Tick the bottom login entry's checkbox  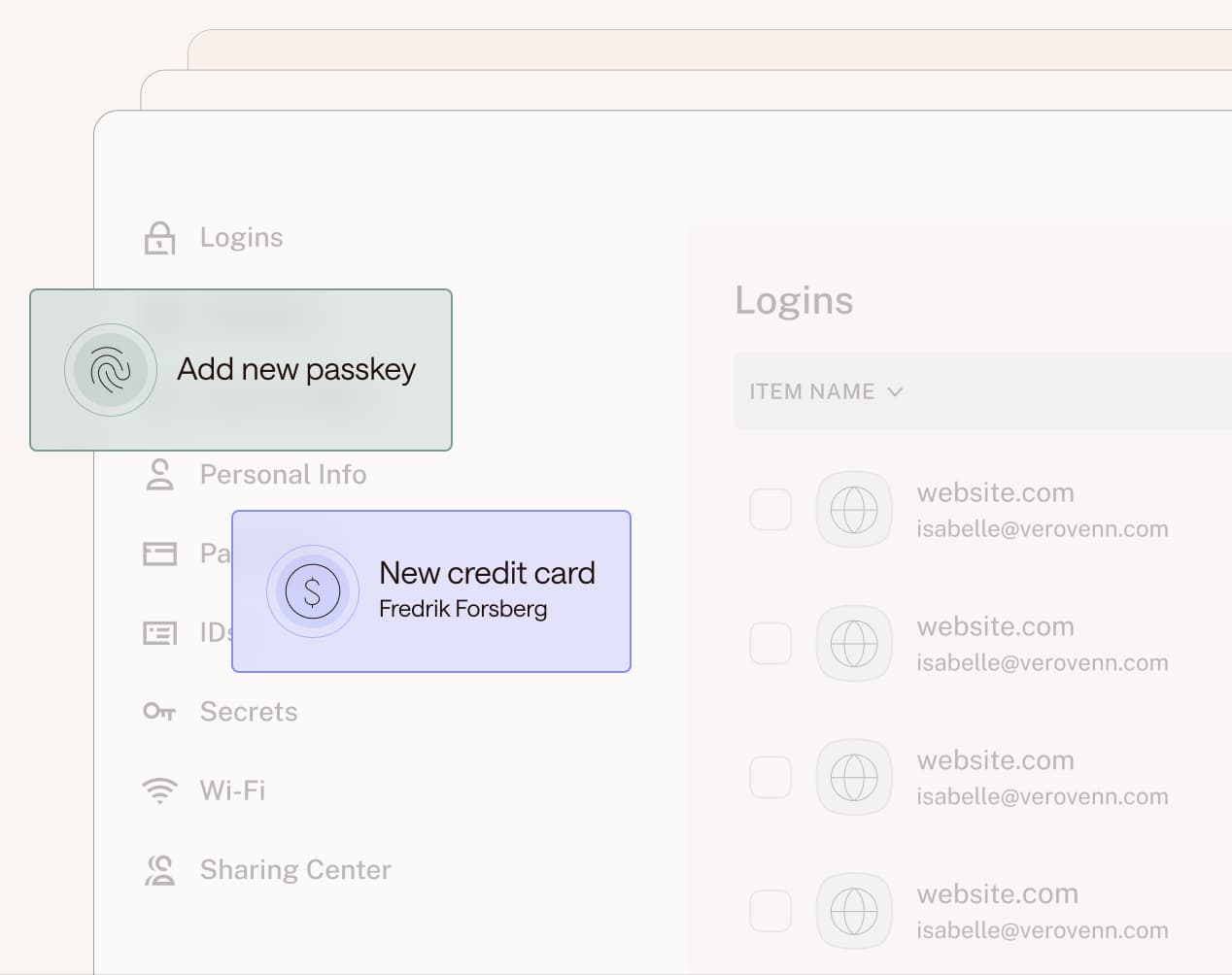point(770,911)
